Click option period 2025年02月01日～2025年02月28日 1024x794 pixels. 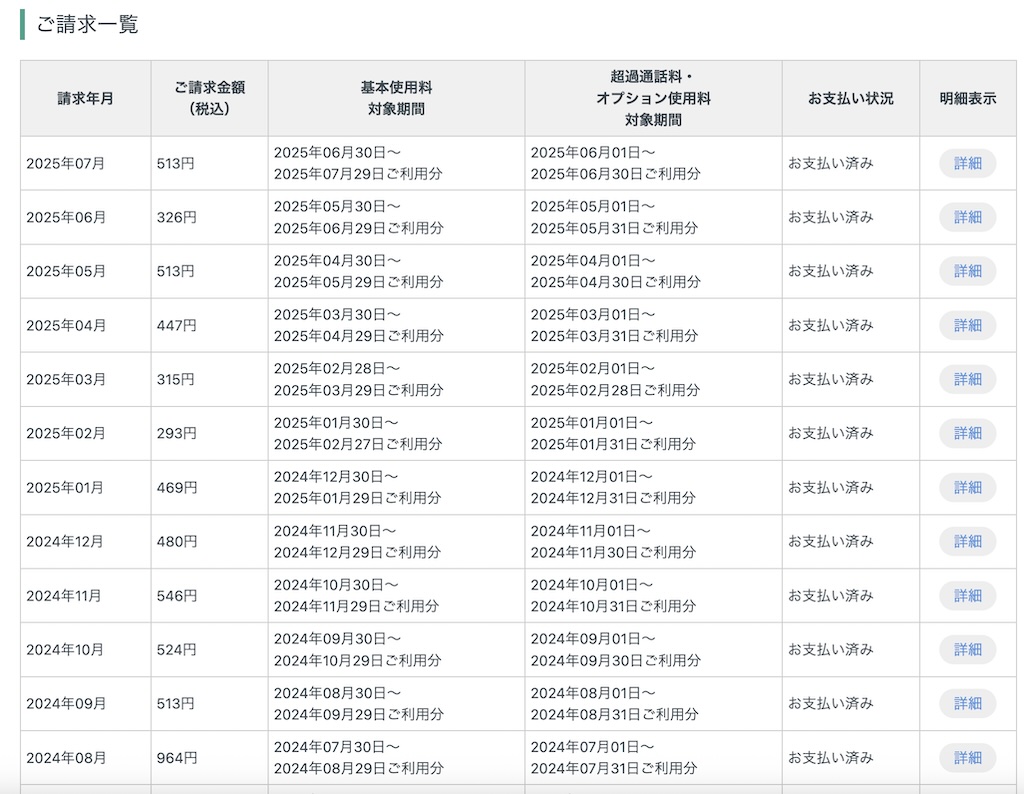point(615,379)
